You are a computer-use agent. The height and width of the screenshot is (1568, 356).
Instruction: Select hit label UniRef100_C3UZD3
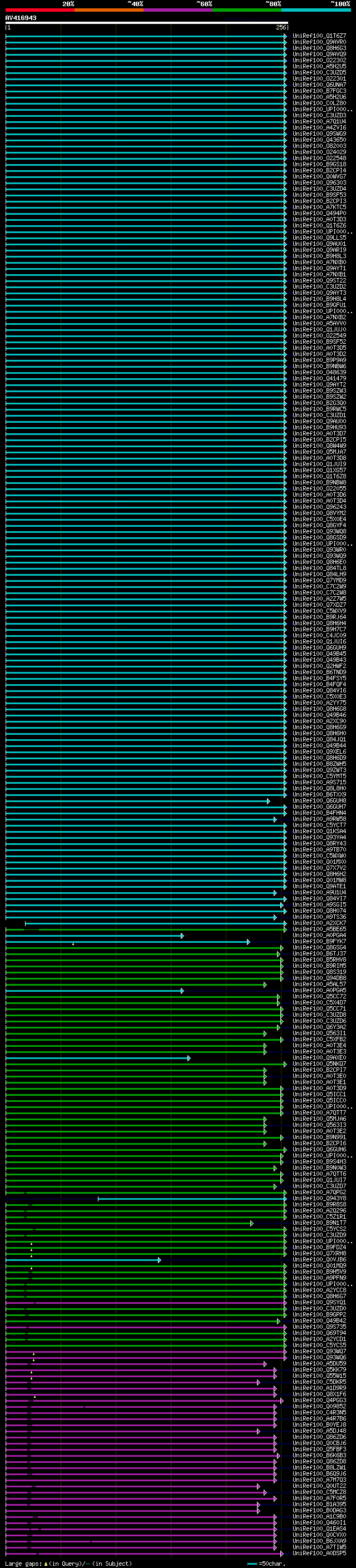319,115
